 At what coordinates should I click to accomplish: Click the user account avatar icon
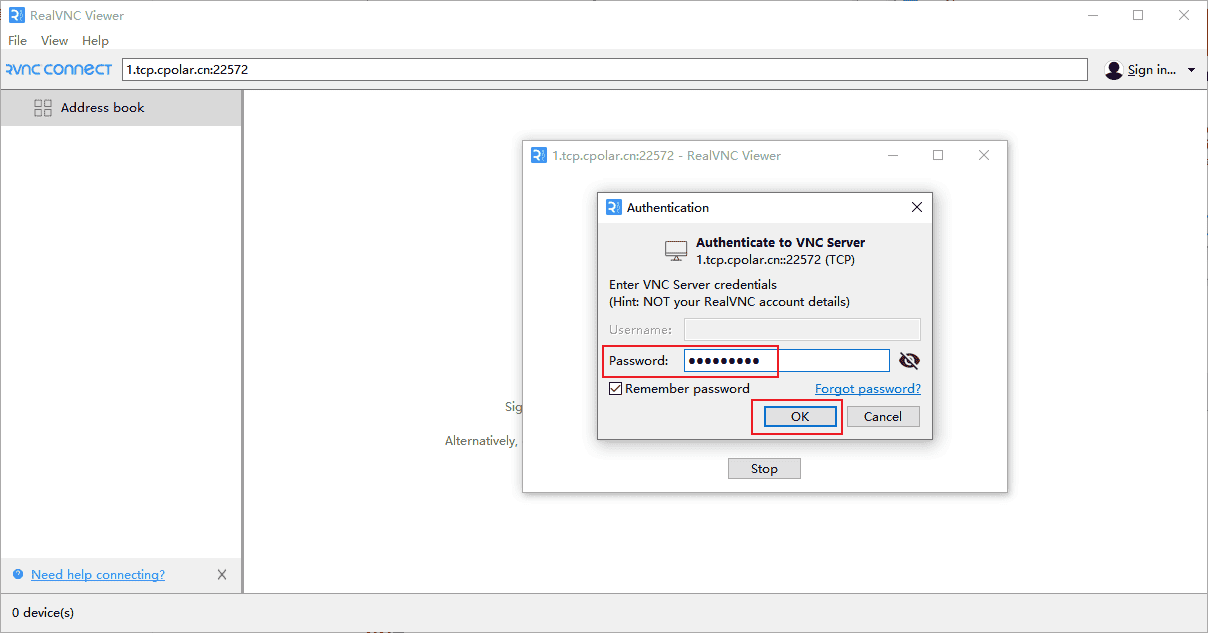coord(1114,70)
